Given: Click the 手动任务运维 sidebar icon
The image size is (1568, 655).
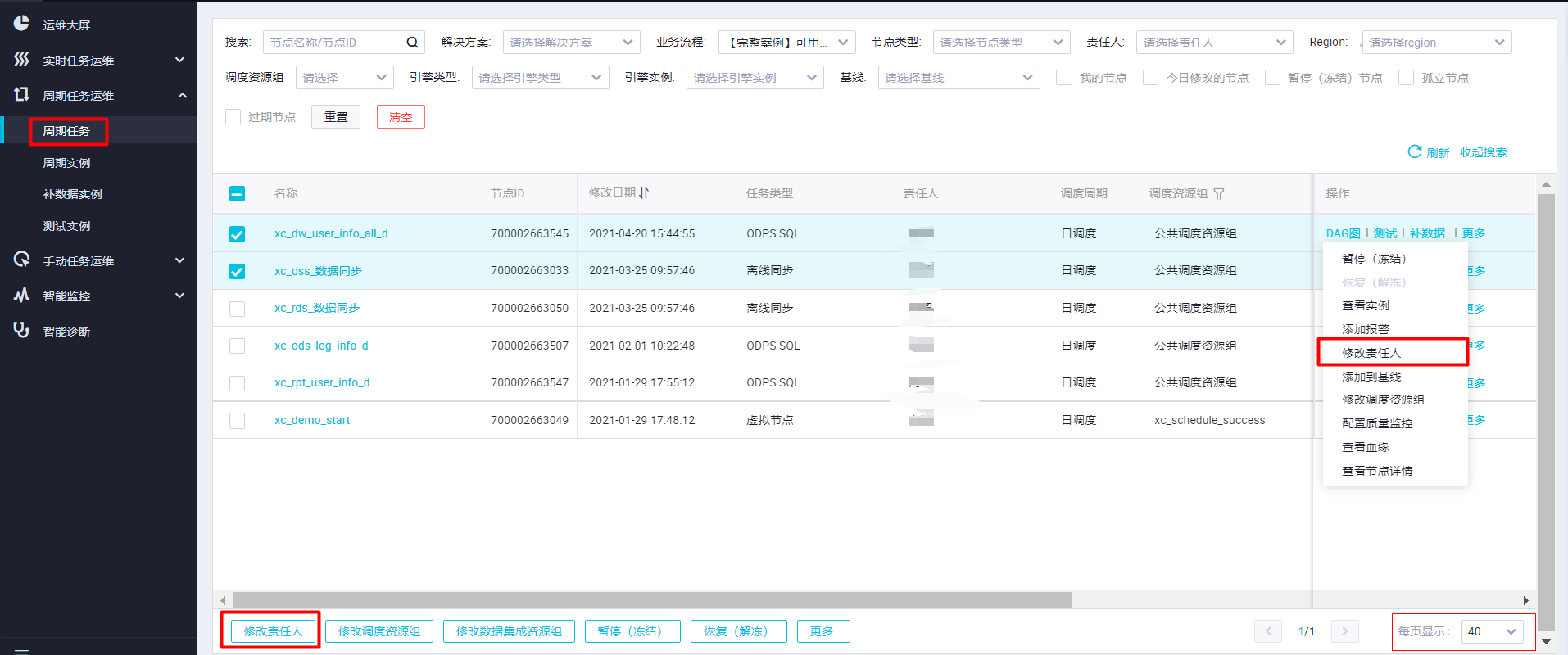Looking at the screenshot, I should (x=21, y=260).
